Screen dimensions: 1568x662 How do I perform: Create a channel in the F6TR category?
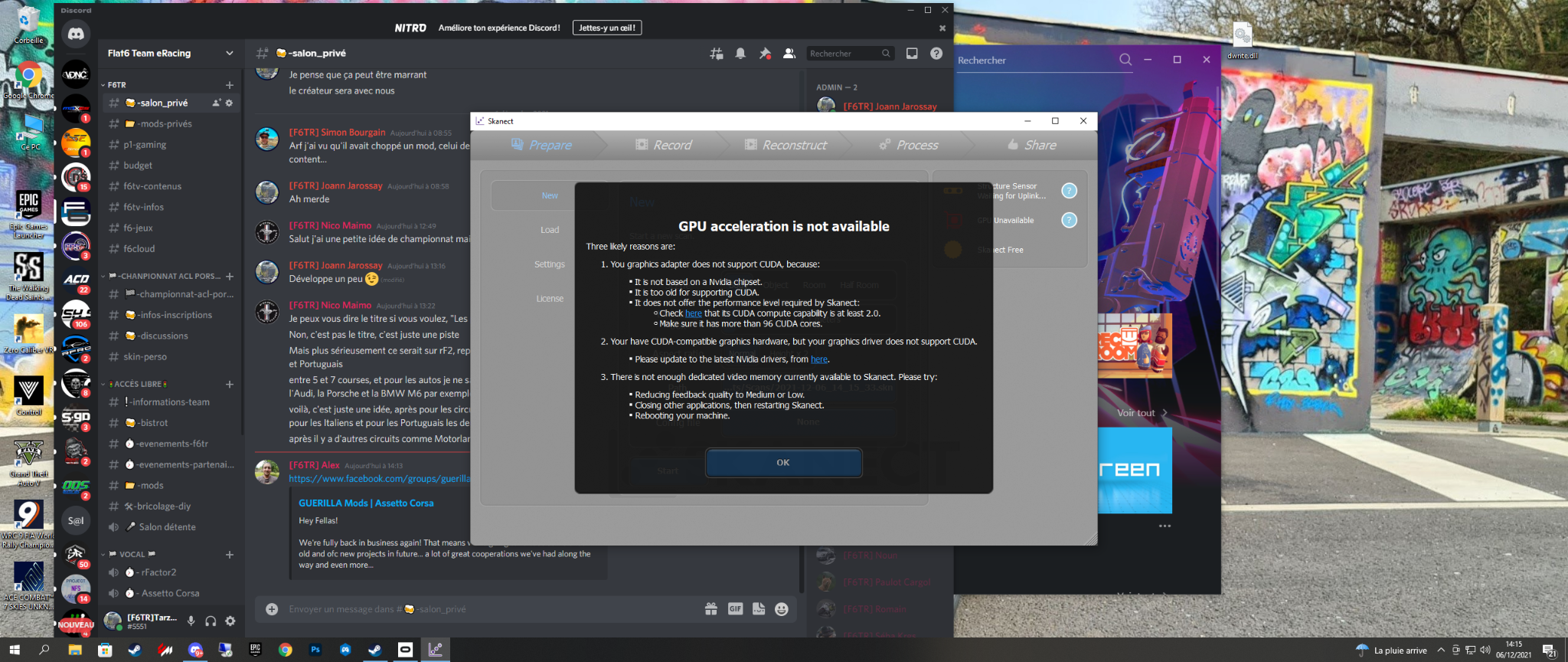[x=230, y=85]
